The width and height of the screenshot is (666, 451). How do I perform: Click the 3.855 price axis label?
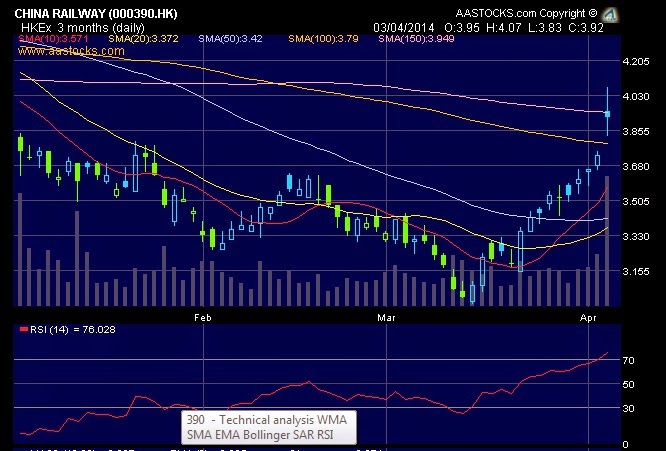click(x=635, y=132)
